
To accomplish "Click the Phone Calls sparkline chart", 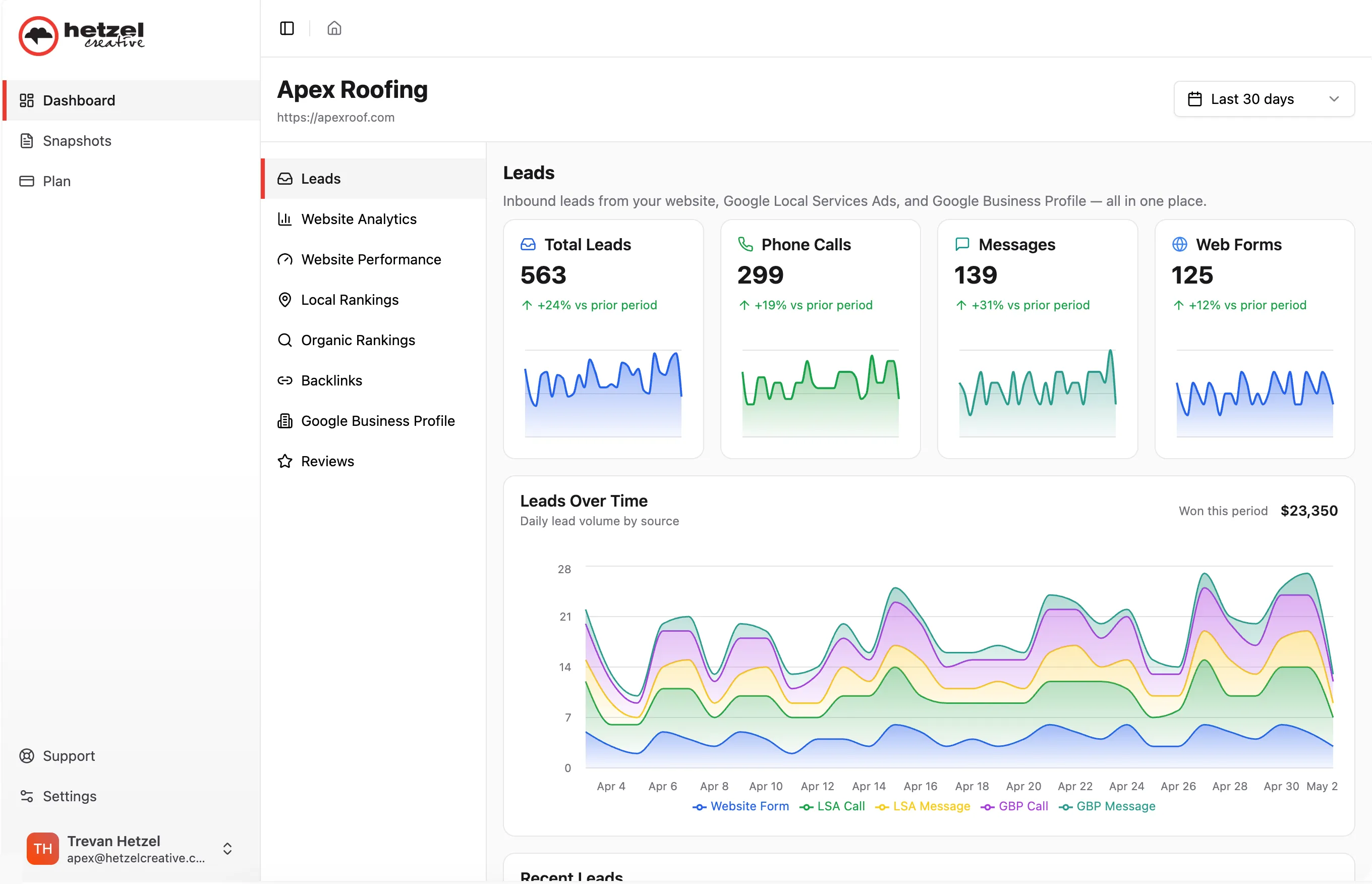I will (x=820, y=394).
